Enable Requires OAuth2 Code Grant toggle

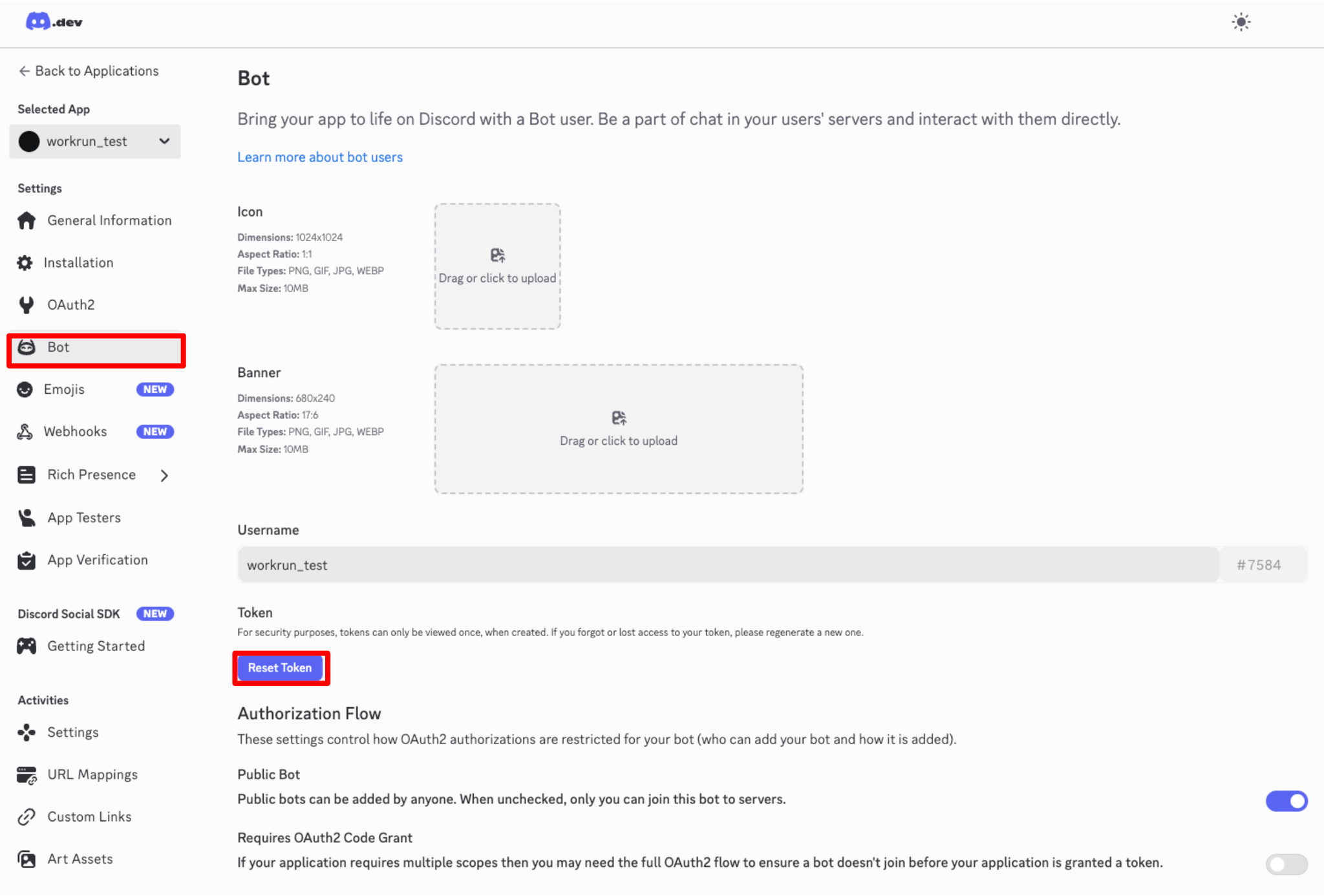click(x=1286, y=864)
